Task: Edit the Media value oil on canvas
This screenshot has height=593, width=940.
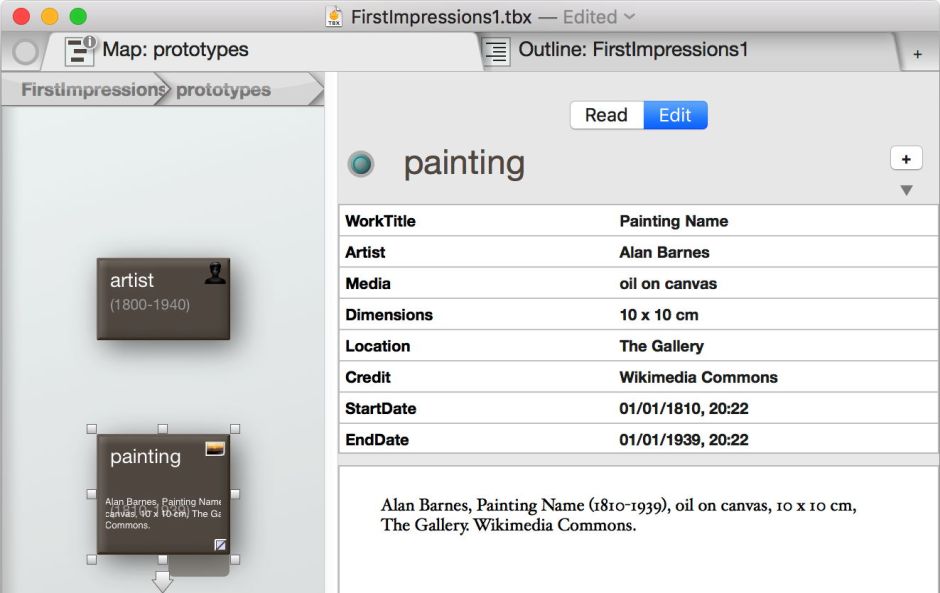Action: click(x=668, y=283)
